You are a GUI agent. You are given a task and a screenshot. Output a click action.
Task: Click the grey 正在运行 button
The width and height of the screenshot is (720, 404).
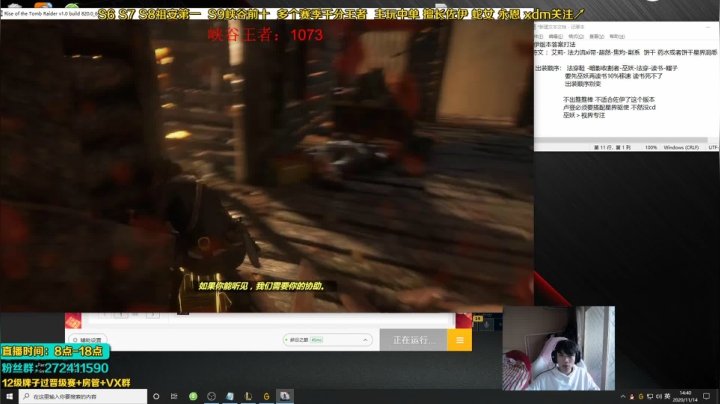413,340
